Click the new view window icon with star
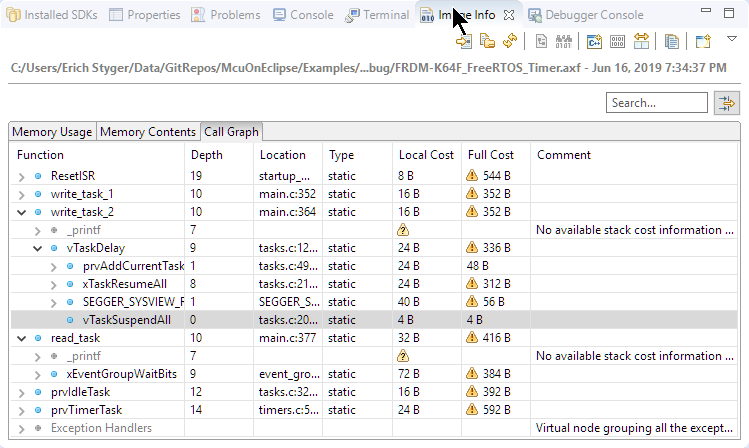 tap(703, 41)
